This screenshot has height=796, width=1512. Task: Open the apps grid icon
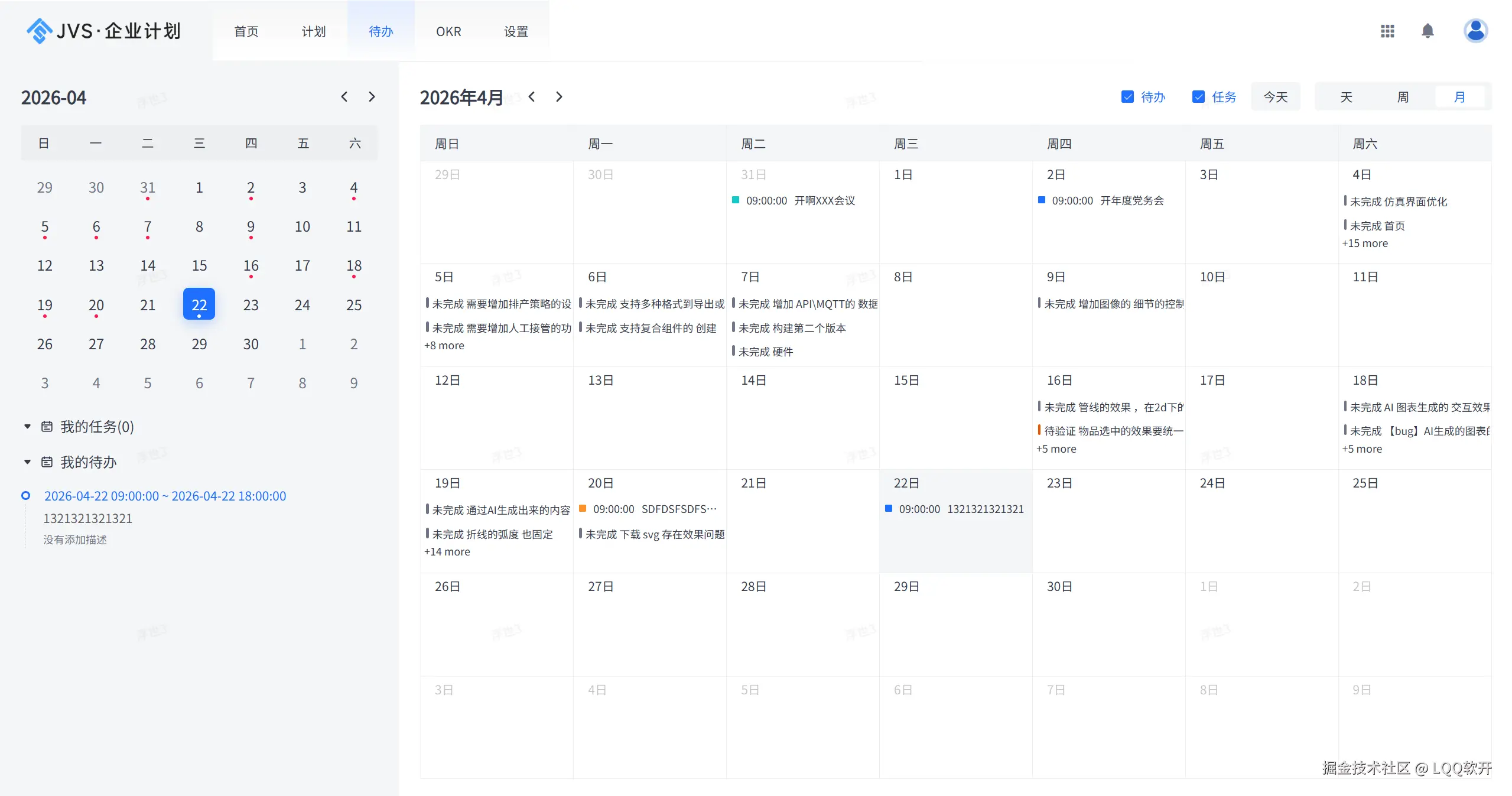point(1387,31)
